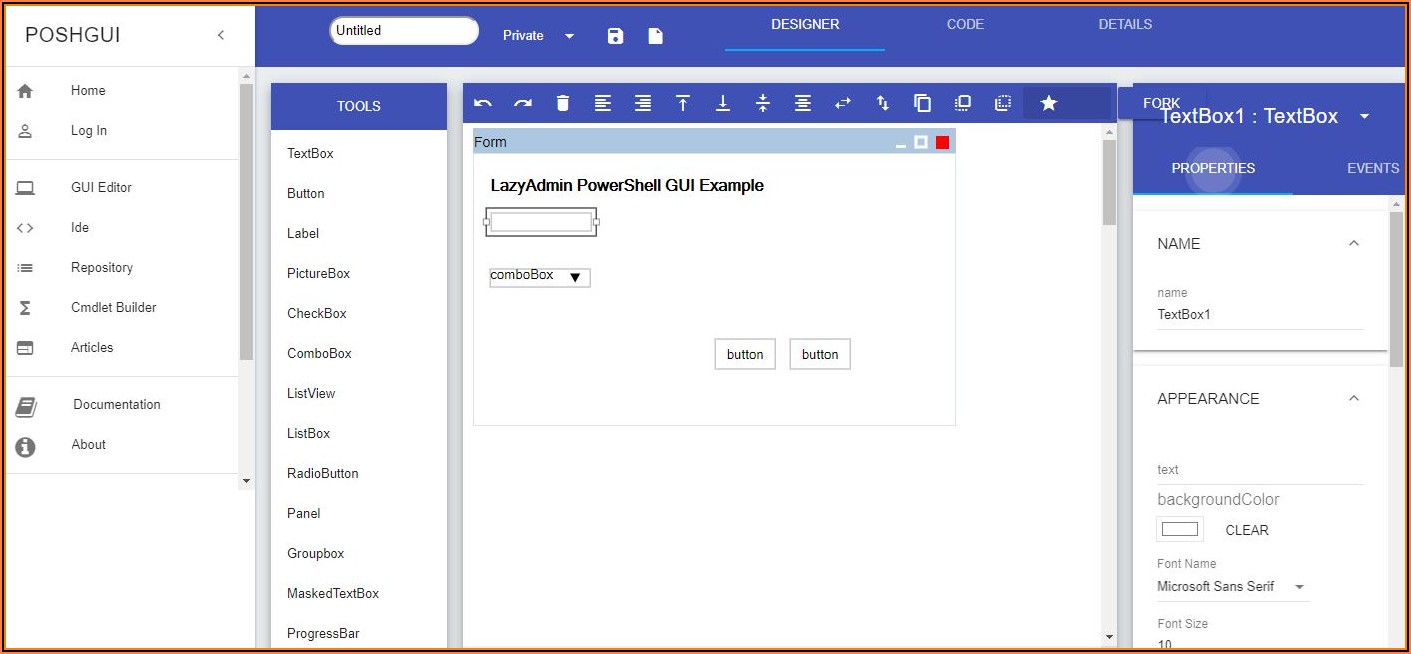This screenshot has height=654, width=1411.
Task: Open the TextBox1 control selector dropdown
Action: [1364, 117]
